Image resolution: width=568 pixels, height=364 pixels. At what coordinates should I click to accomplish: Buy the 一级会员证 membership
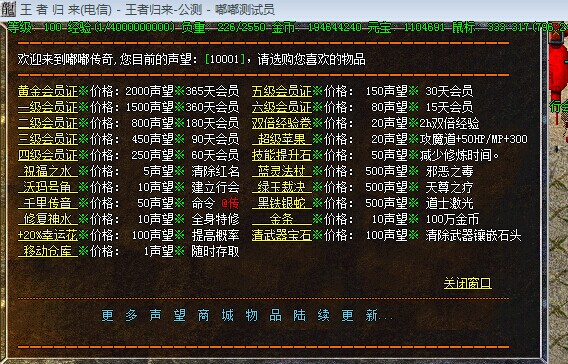(x=48, y=107)
